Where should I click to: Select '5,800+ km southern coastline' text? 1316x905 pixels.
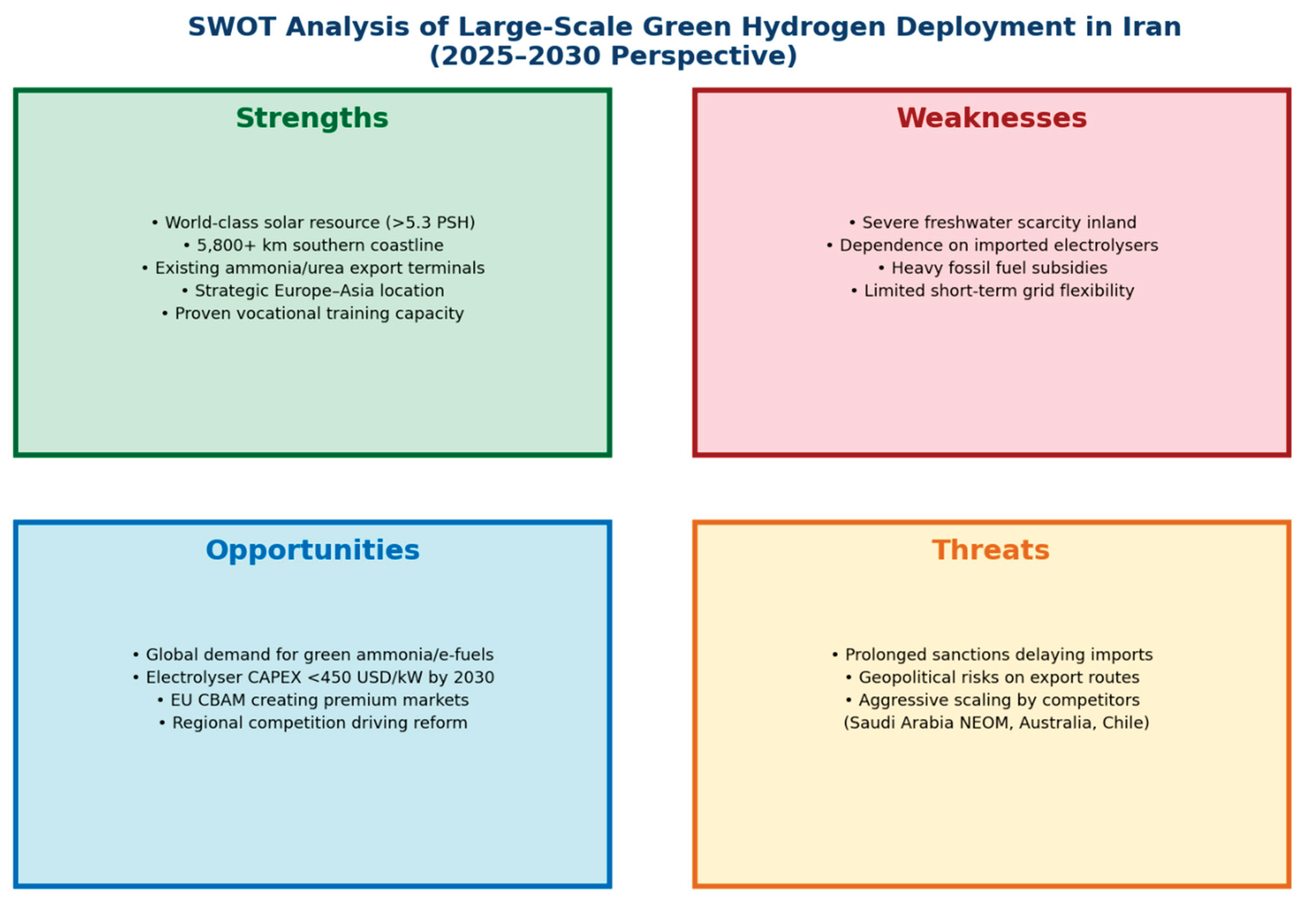313,245
